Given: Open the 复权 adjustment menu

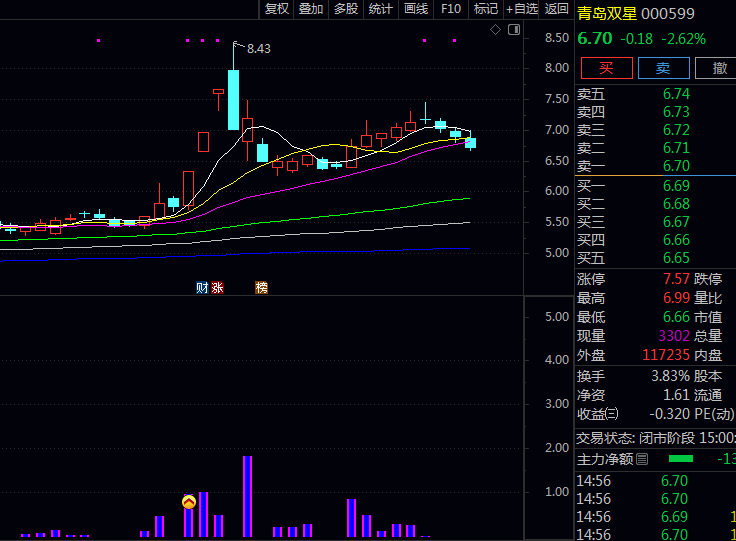Looking at the screenshot, I should tap(276, 9).
